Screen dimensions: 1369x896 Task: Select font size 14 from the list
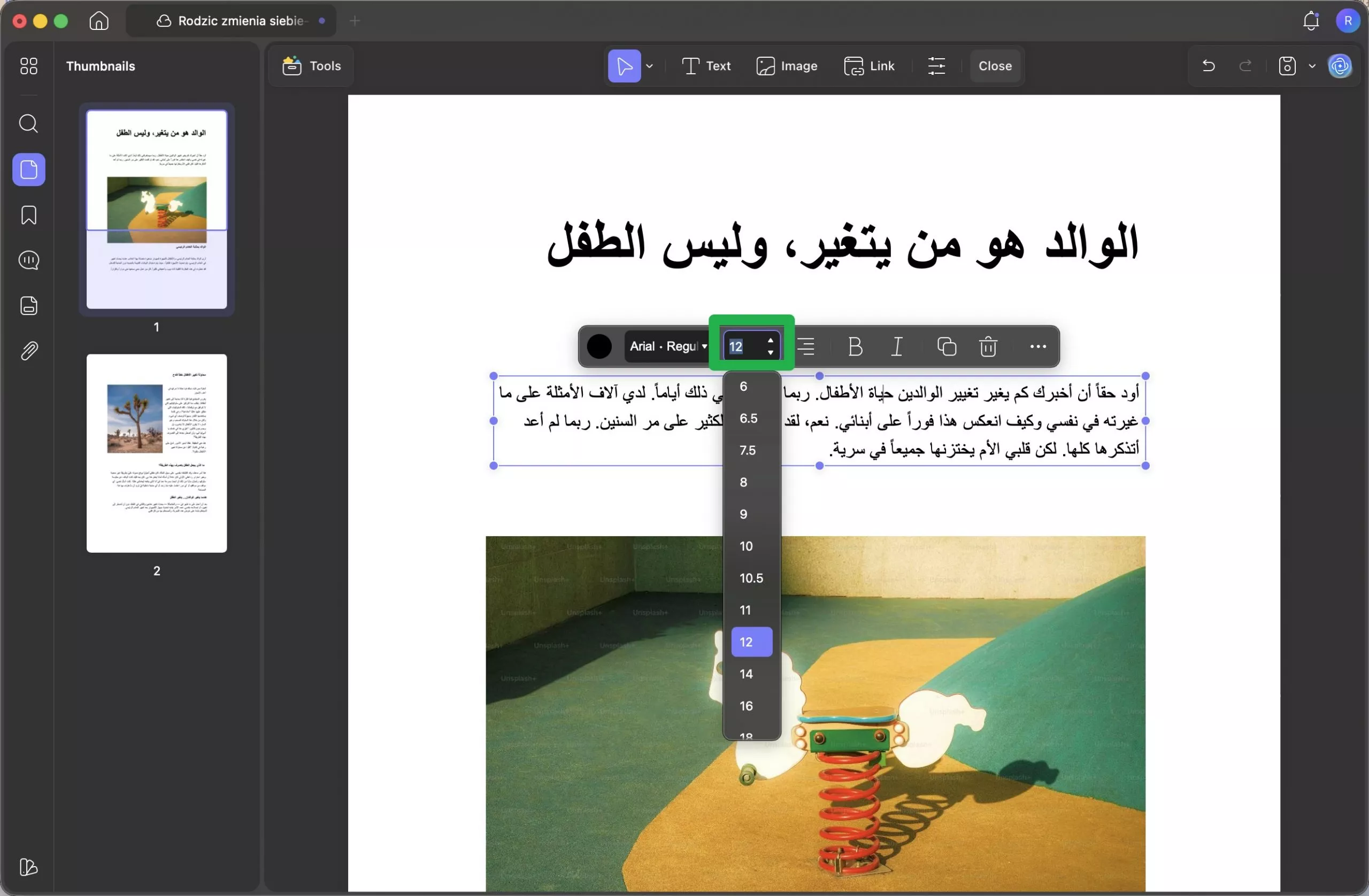[746, 674]
